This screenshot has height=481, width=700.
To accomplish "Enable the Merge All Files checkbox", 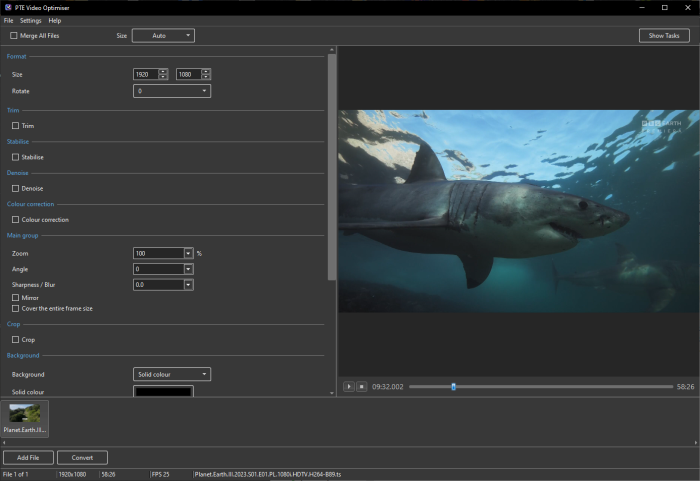I will point(14,35).
